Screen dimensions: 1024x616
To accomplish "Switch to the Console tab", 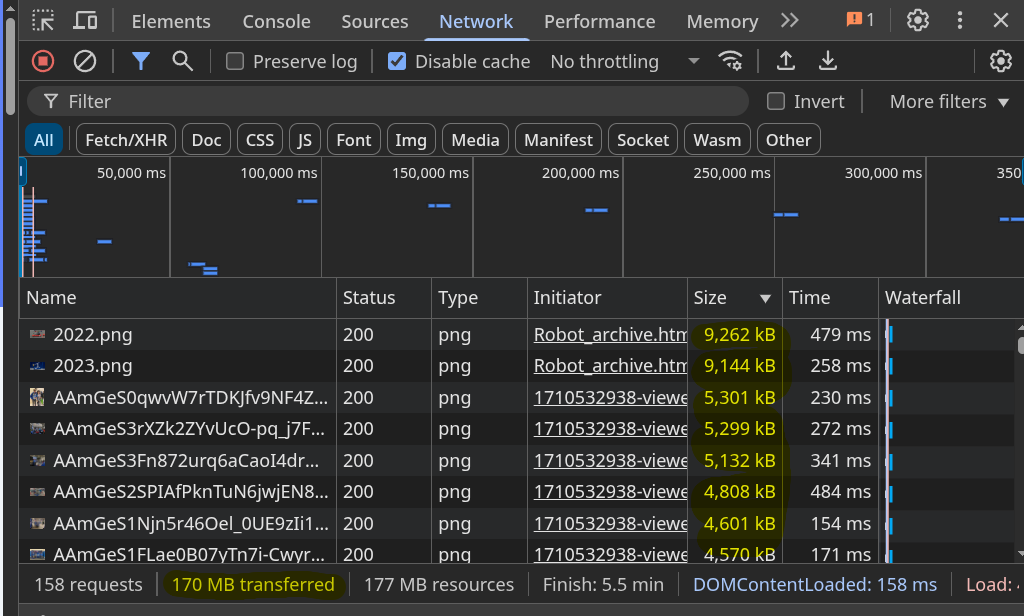I will coord(276,22).
